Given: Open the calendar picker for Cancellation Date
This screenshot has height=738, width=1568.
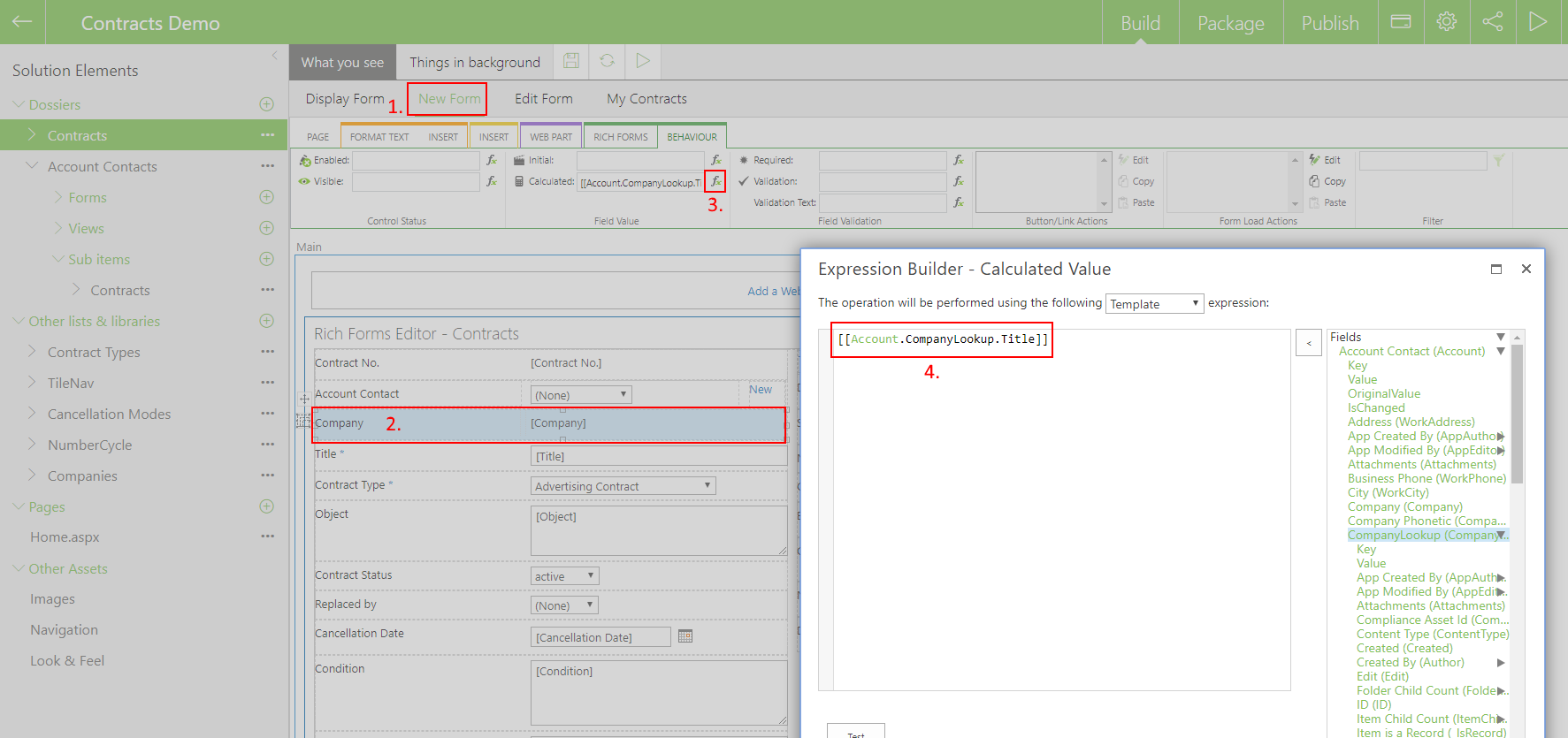Looking at the screenshot, I should click(x=685, y=636).
